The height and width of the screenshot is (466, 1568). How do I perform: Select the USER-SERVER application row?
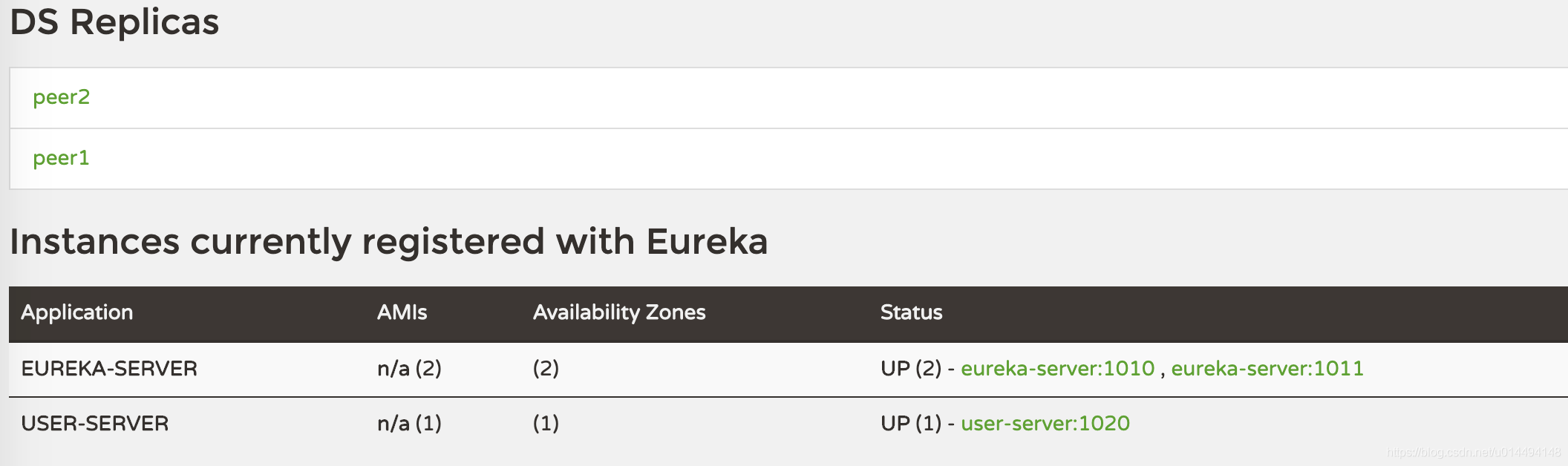[x=93, y=423]
